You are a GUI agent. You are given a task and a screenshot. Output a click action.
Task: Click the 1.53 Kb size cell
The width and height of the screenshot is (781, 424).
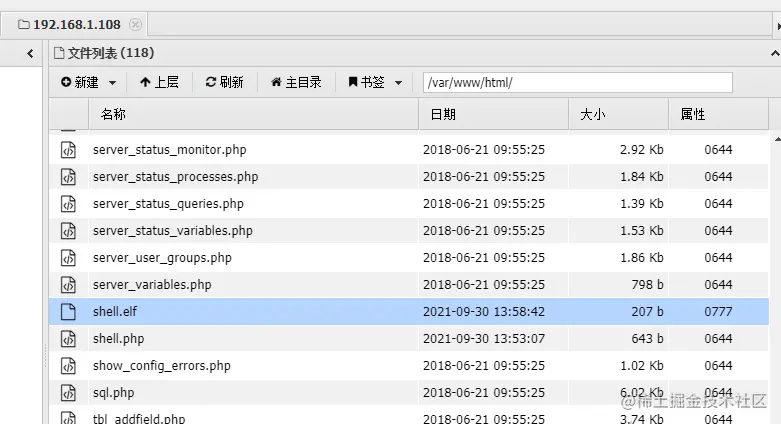coord(642,231)
